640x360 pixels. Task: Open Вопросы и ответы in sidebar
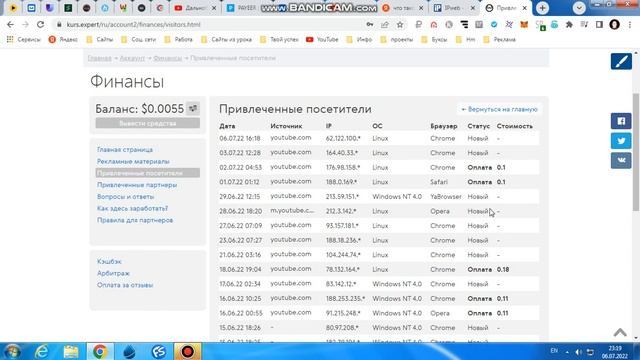125,197
